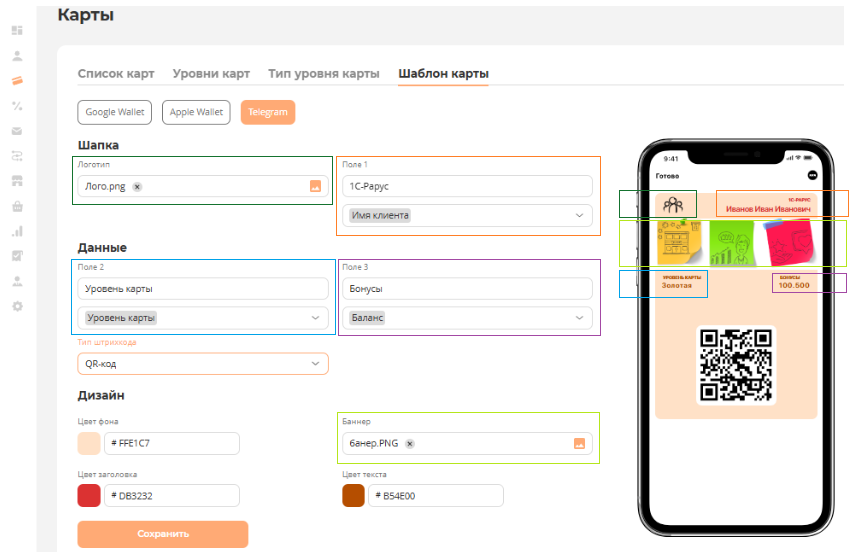Open the dashboard icon in the sidebar
858x552 pixels.
pyautogui.click(x=17, y=31)
